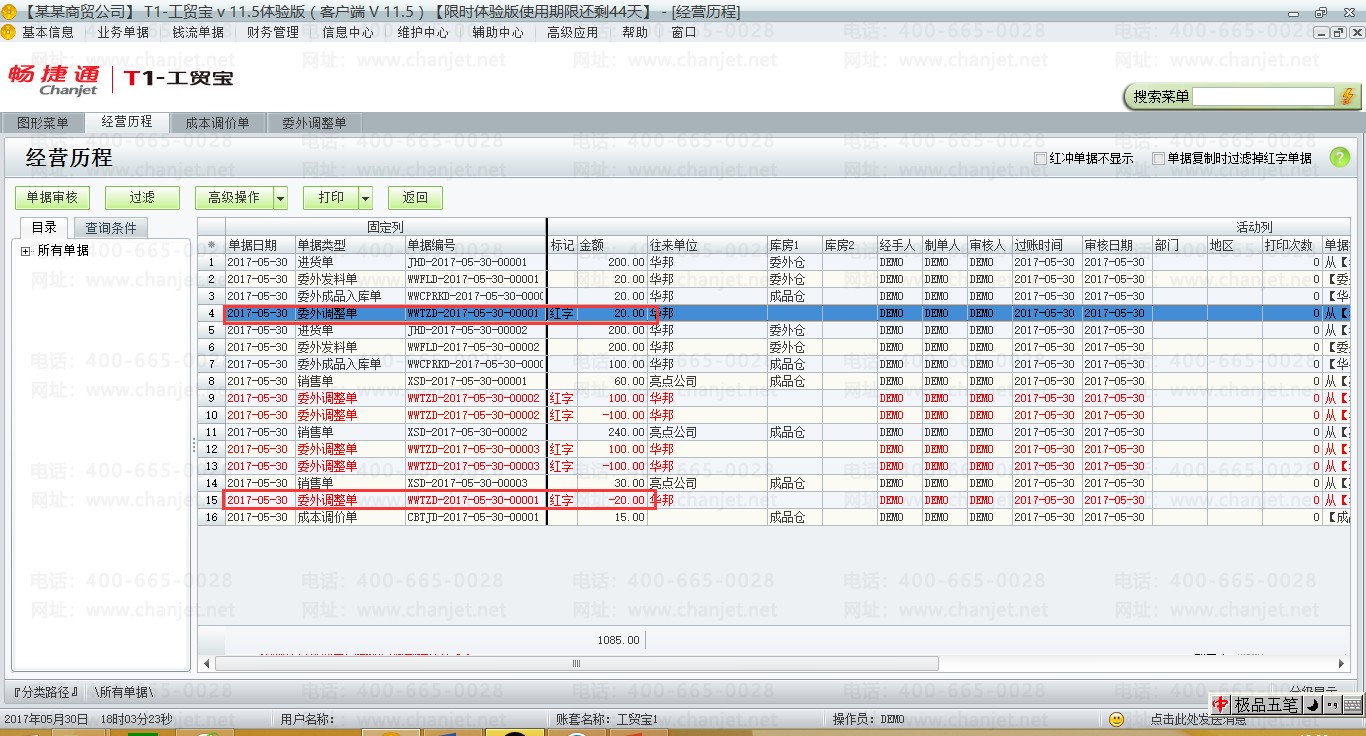Click inside the 搜索菜单 input field

1263,97
